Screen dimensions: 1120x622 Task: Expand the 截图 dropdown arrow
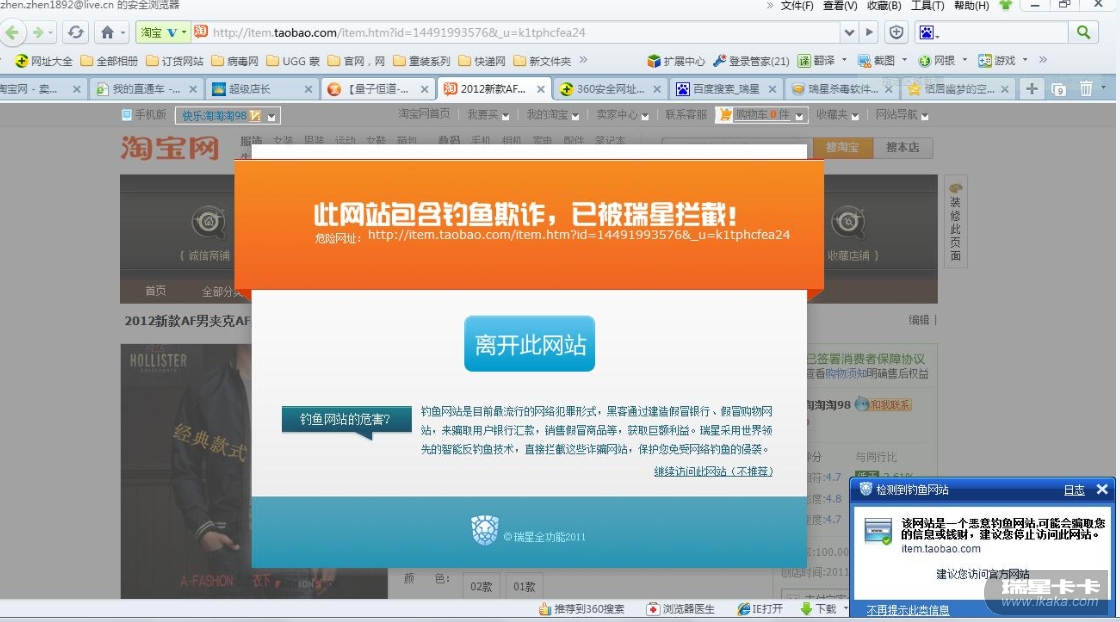point(904,61)
